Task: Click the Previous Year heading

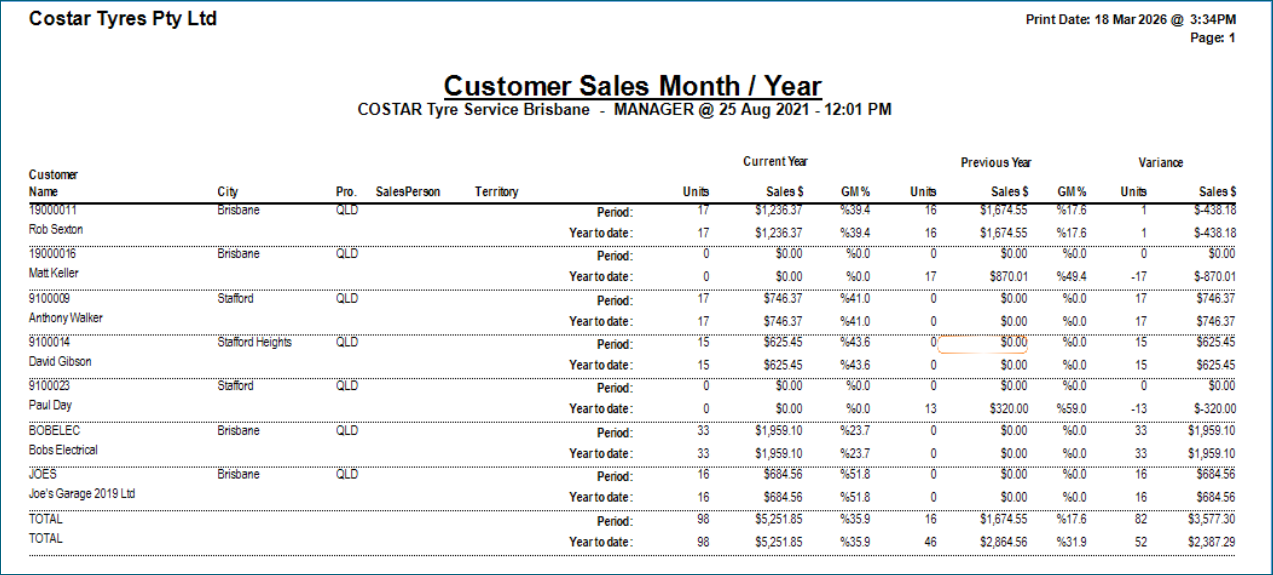Action: pyautogui.click(x=996, y=162)
